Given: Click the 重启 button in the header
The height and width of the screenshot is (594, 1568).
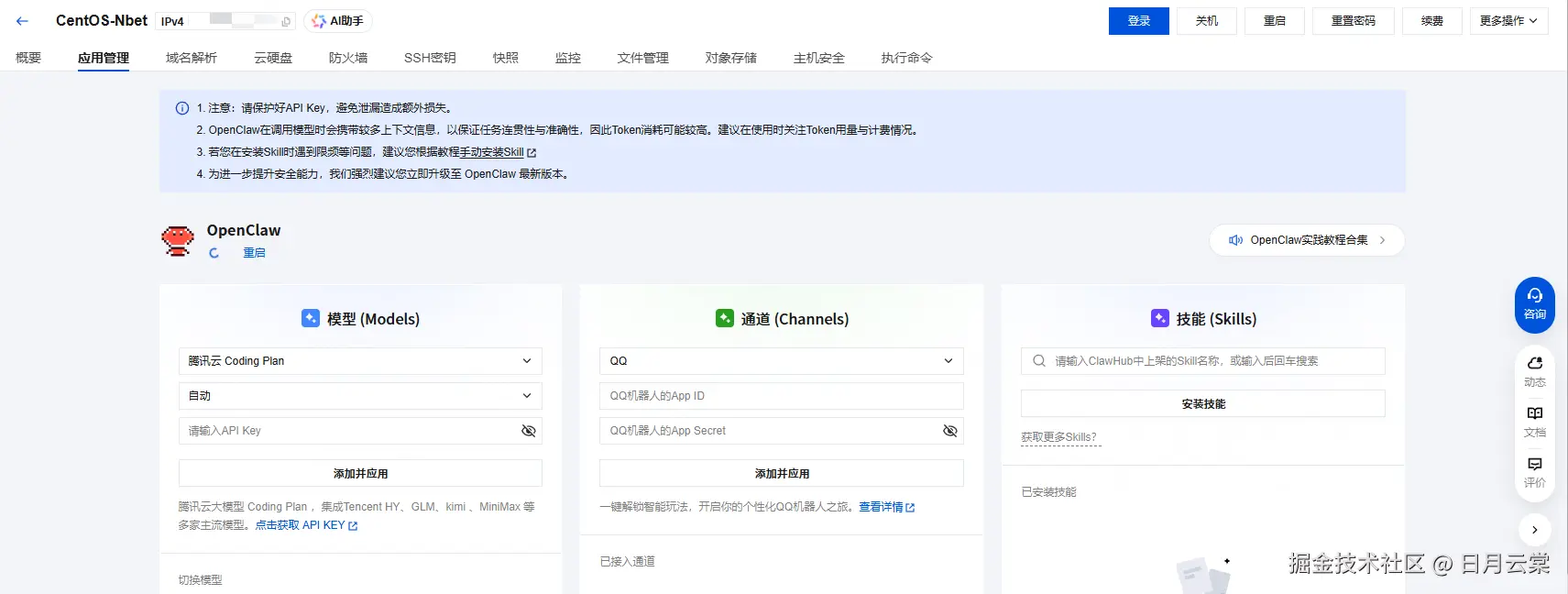Looking at the screenshot, I should [x=1275, y=21].
